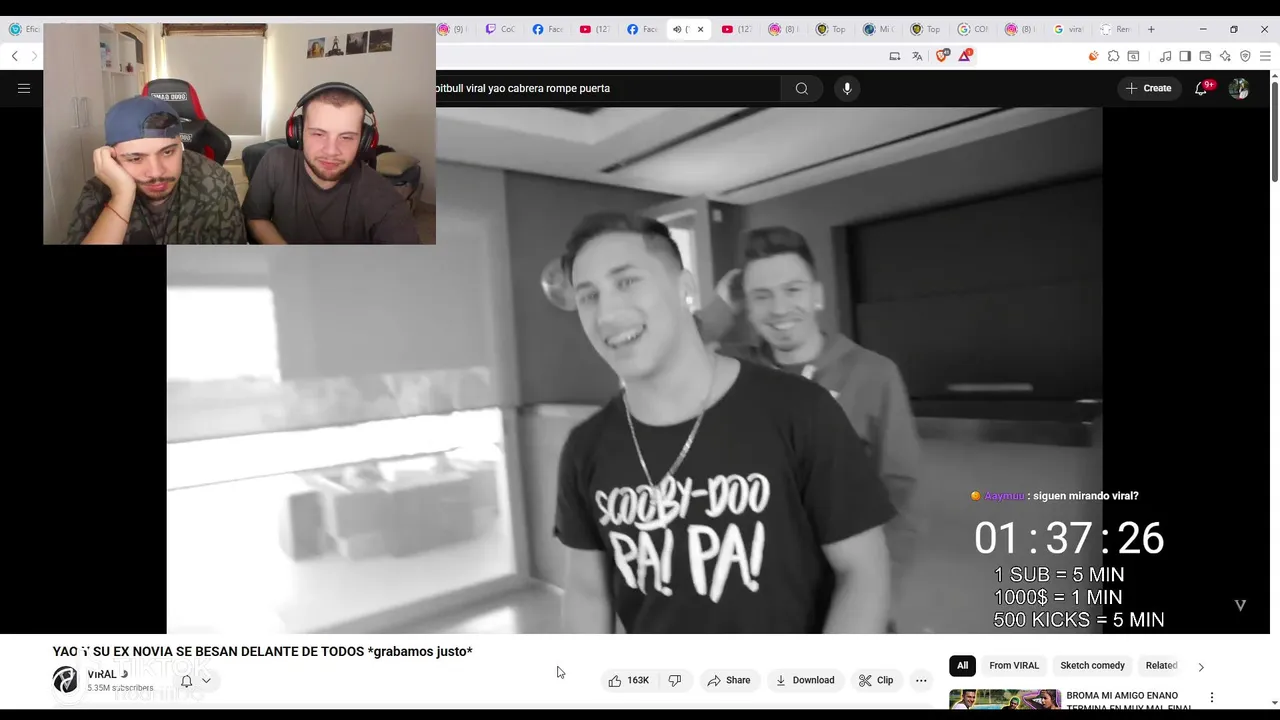
Task: Open the YouTube account avatar menu
Action: pos(1239,88)
